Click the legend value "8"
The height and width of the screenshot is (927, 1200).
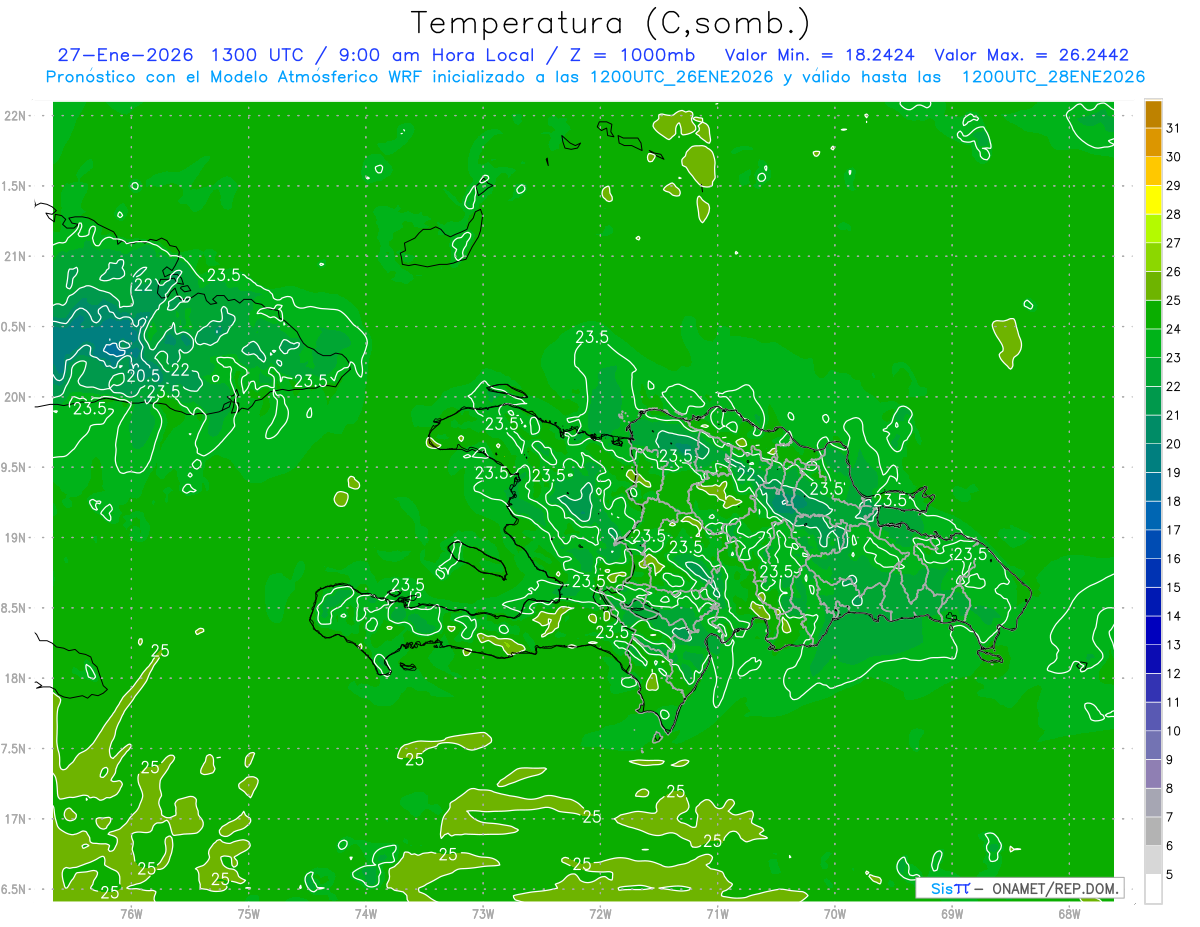(x=1170, y=788)
